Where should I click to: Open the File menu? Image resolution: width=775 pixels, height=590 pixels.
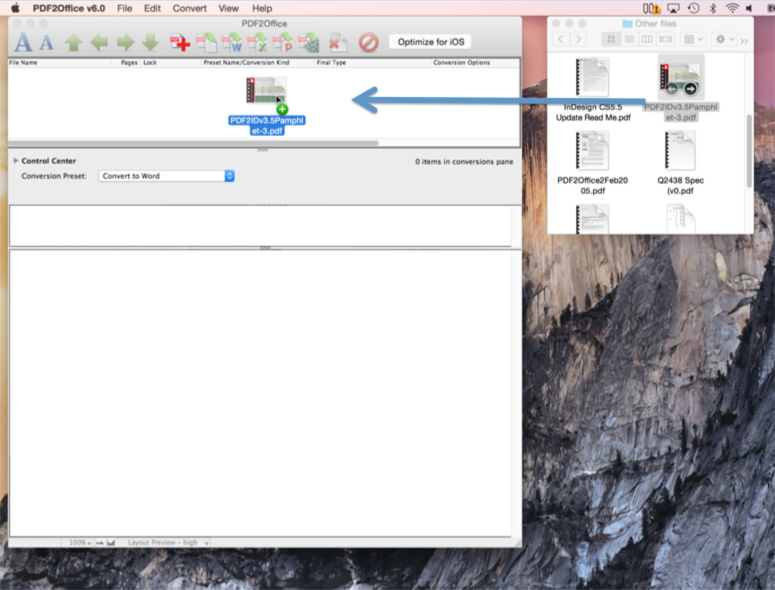click(x=125, y=8)
